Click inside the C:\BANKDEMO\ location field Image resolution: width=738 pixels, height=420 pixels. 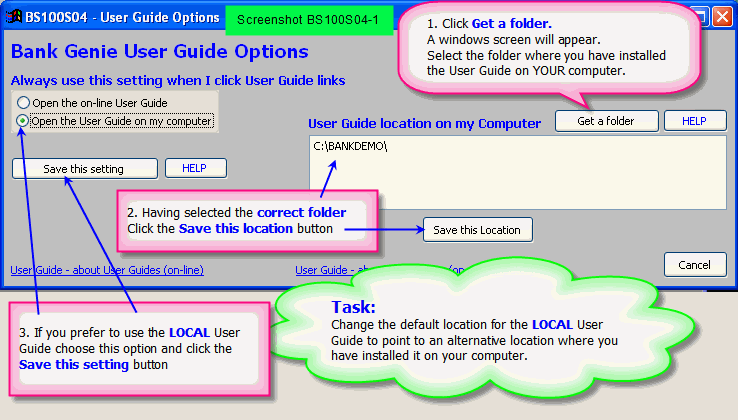[x=518, y=173]
